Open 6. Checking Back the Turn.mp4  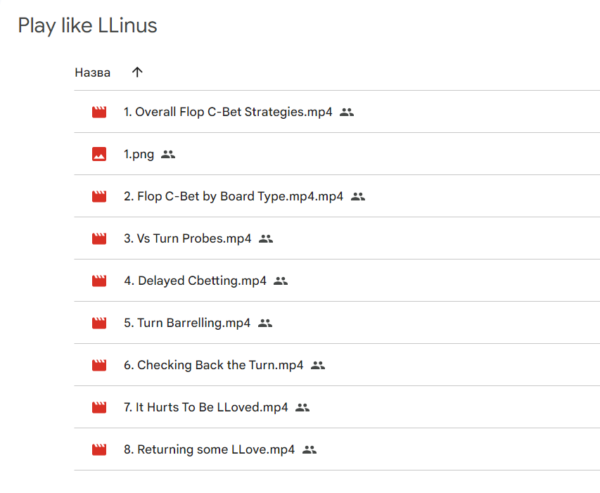pyautogui.click(x=213, y=365)
